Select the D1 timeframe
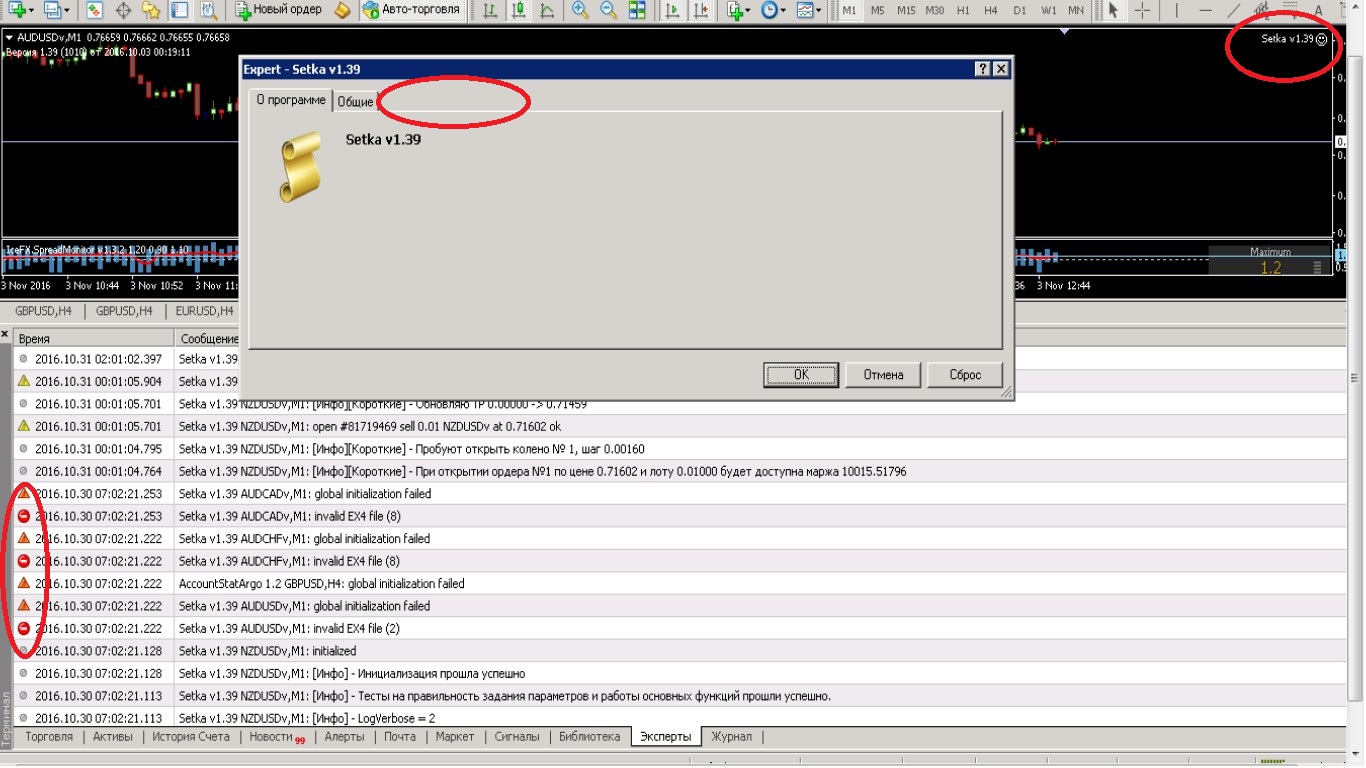Viewport: 1366px width, 768px height. point(1019,10)
